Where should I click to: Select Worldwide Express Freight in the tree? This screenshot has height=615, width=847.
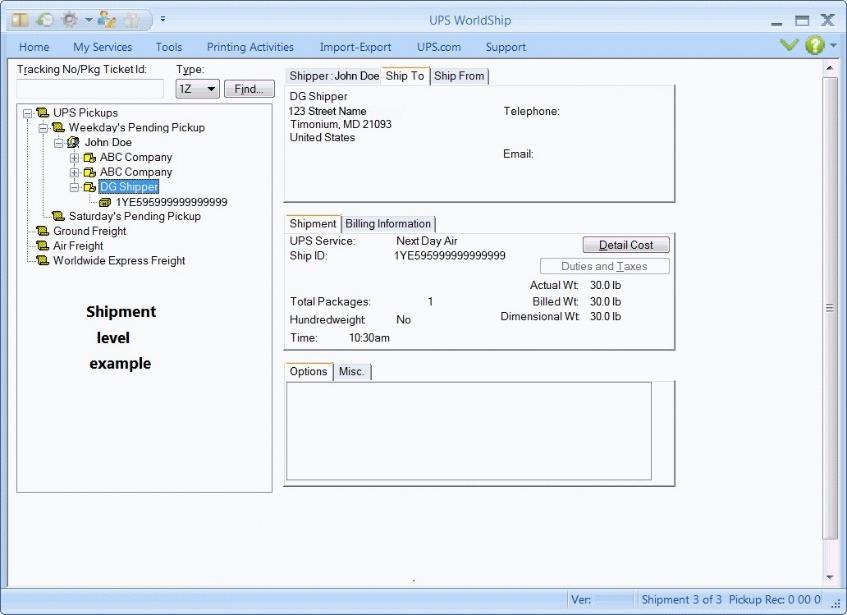pos(119,260)
